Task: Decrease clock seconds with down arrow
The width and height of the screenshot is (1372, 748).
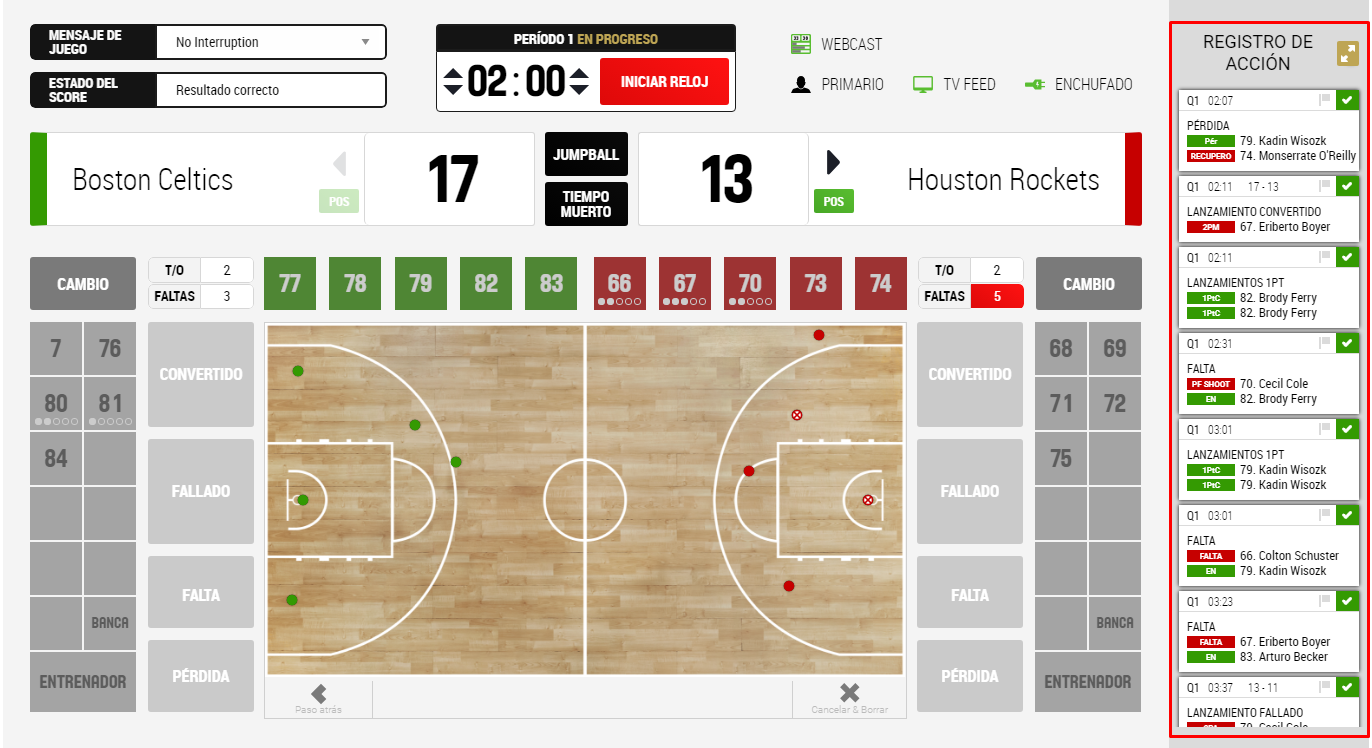Action: [x=579, y=90]
